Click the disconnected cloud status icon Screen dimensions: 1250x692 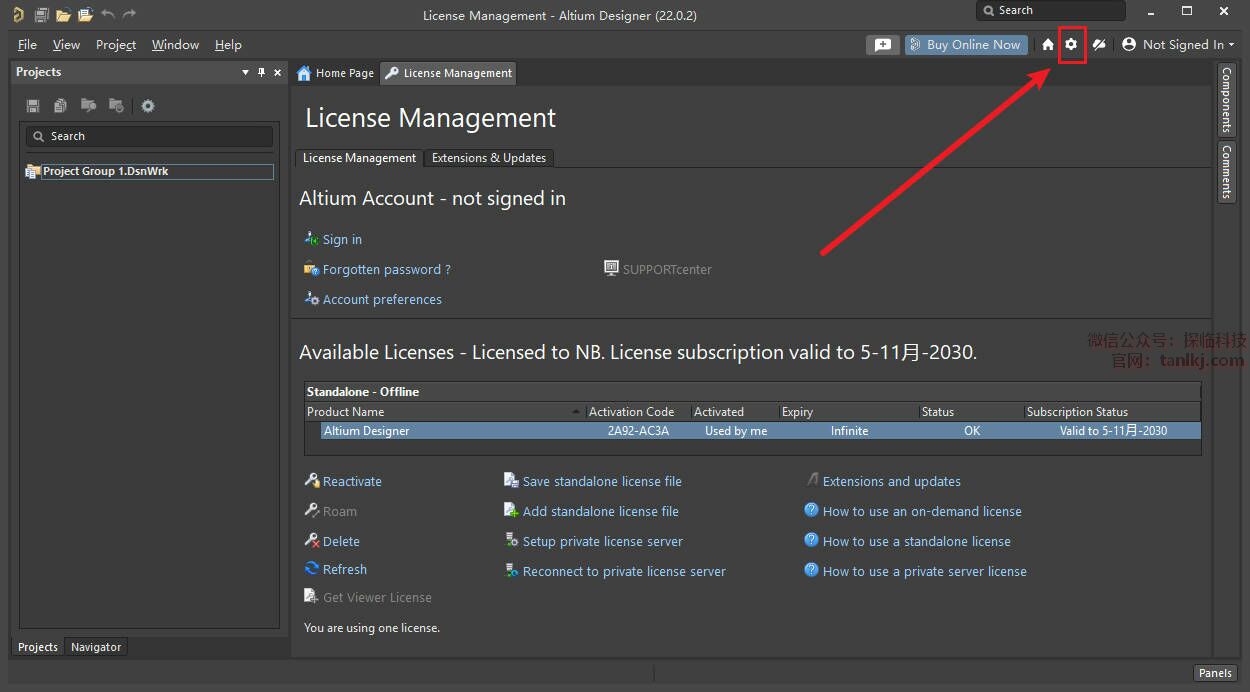coord(1099,44)
